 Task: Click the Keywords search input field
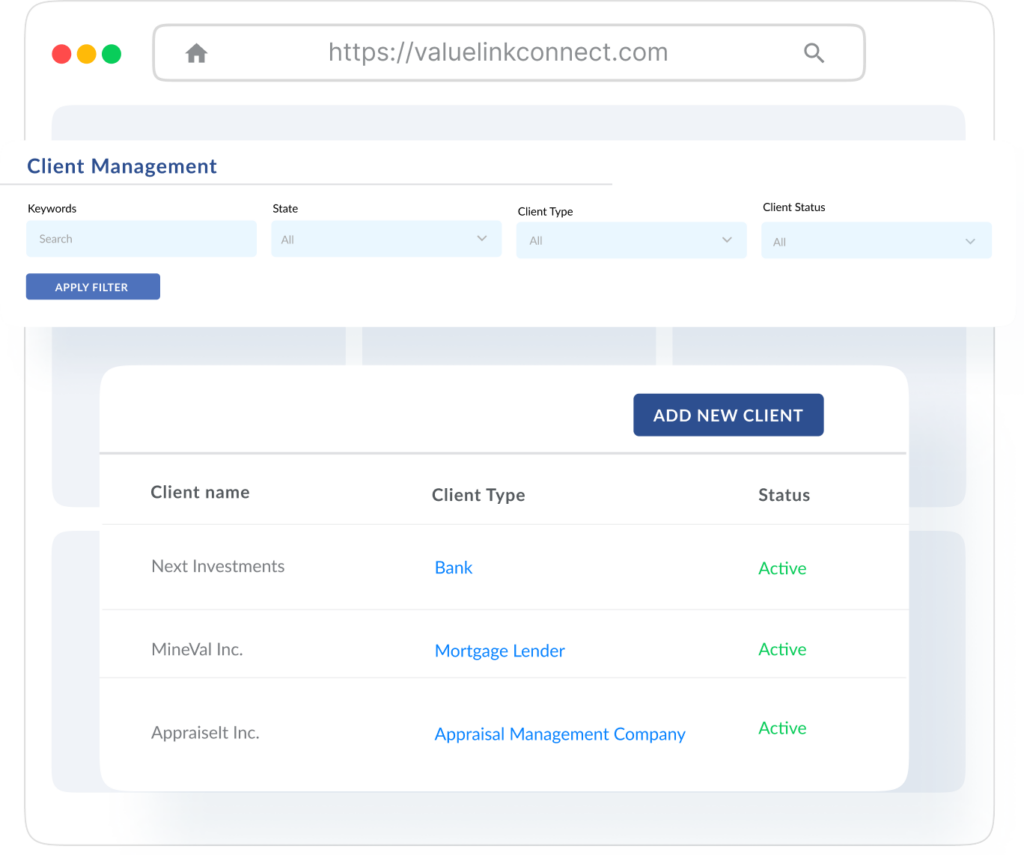[140, 238]
